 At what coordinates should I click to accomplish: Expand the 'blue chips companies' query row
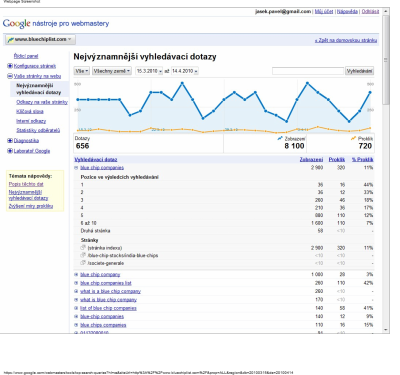click(76, 325)
